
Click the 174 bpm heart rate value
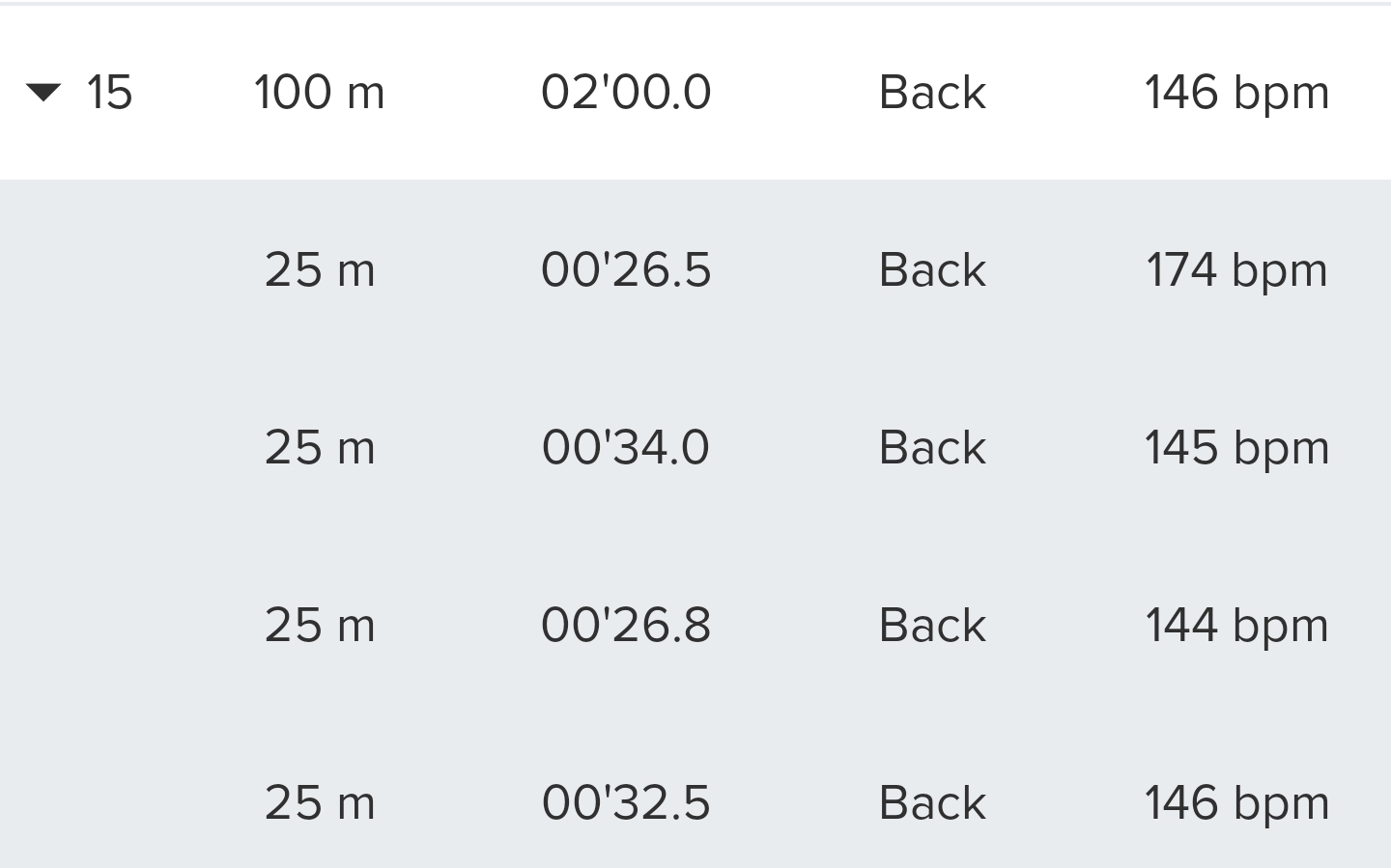[x=1236, y=269]
